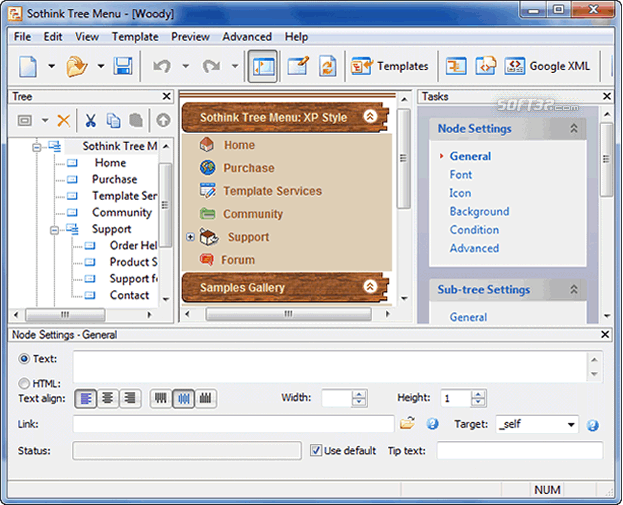Open the add node dropdown arrow
Image resolution: width=623 pixels, height=505 pixels.
click(45, 120)
